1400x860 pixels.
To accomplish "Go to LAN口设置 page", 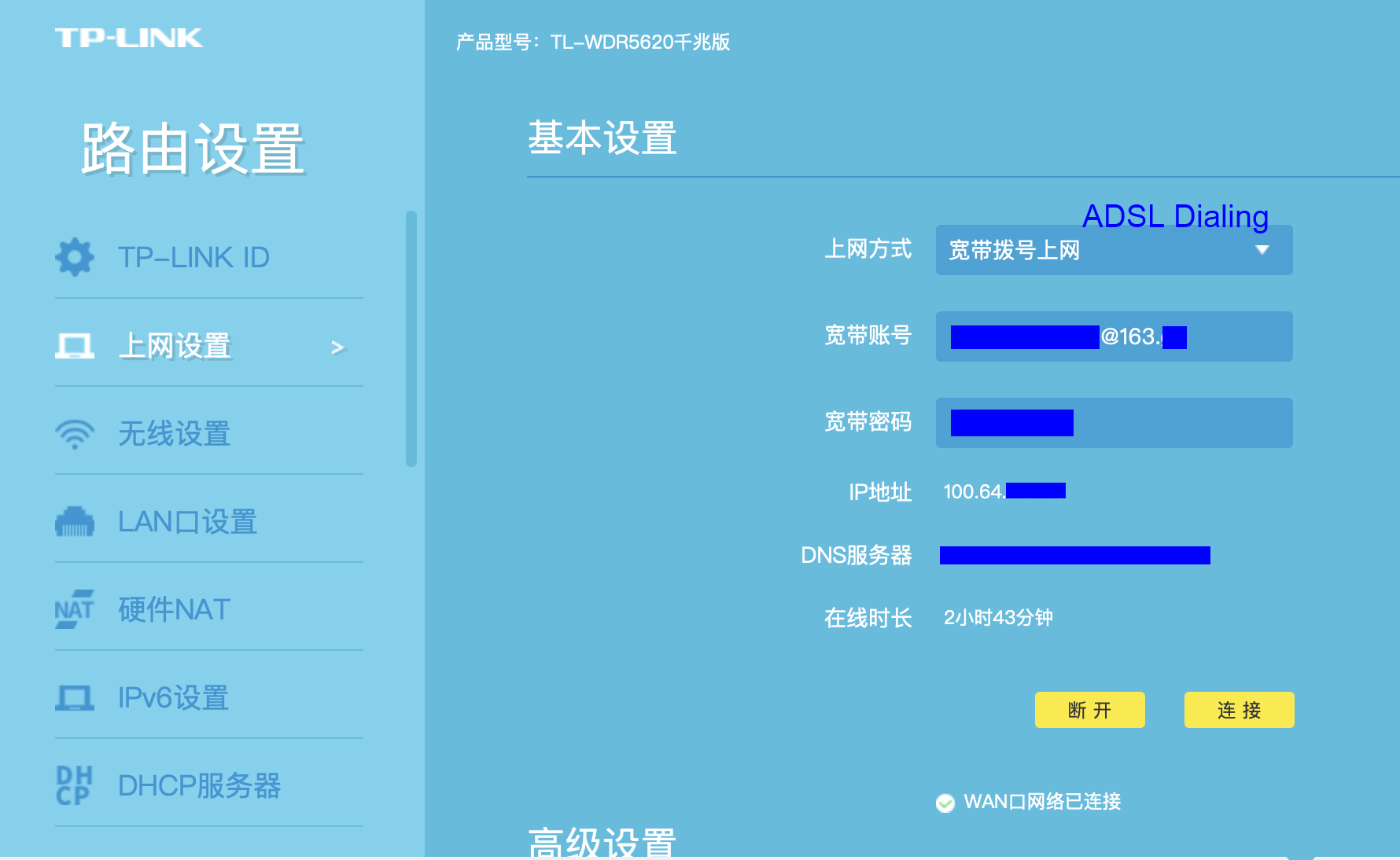I will click(x=209, y=521).
